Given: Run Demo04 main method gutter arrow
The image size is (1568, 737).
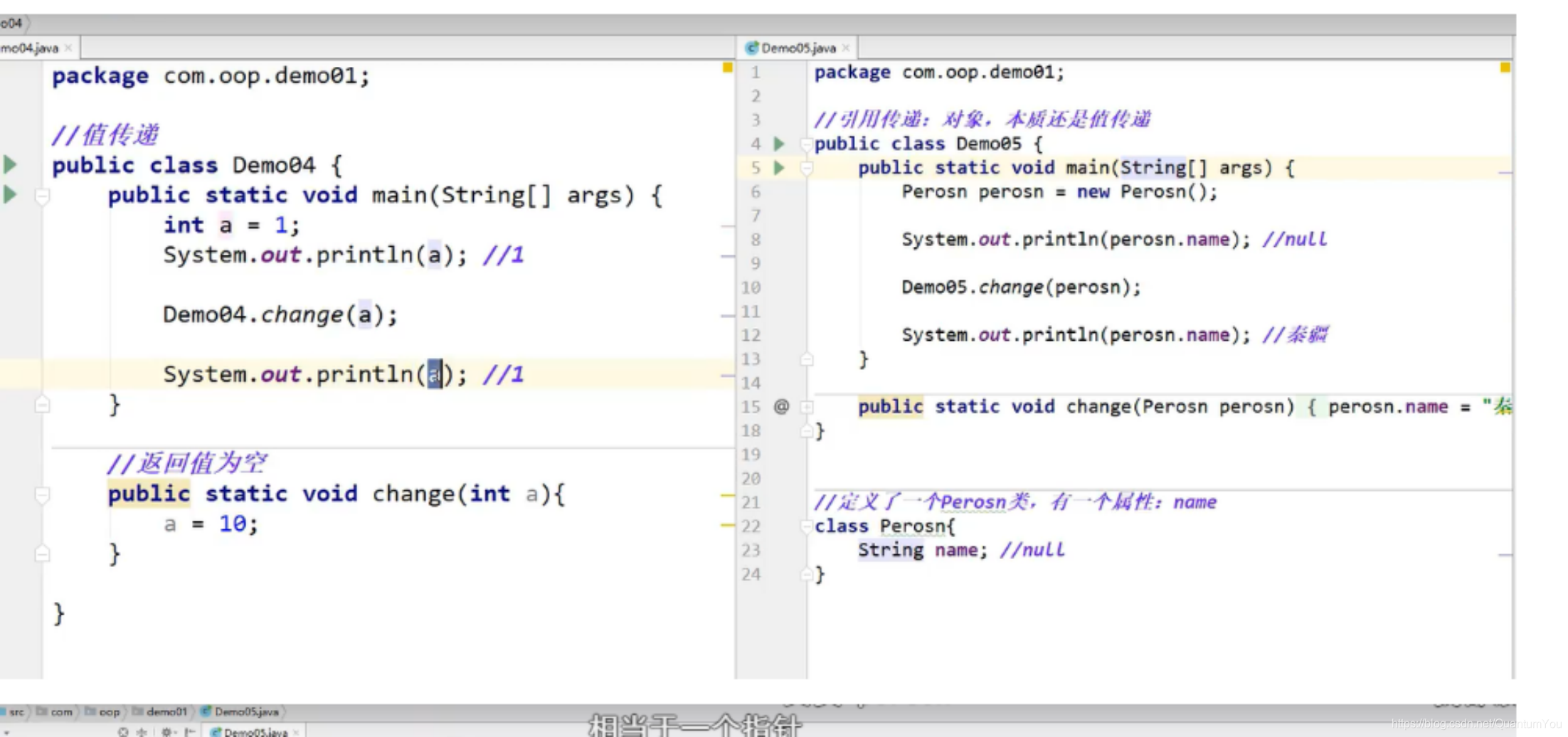Looking at the screenshot, I should (x=10, y=194).
